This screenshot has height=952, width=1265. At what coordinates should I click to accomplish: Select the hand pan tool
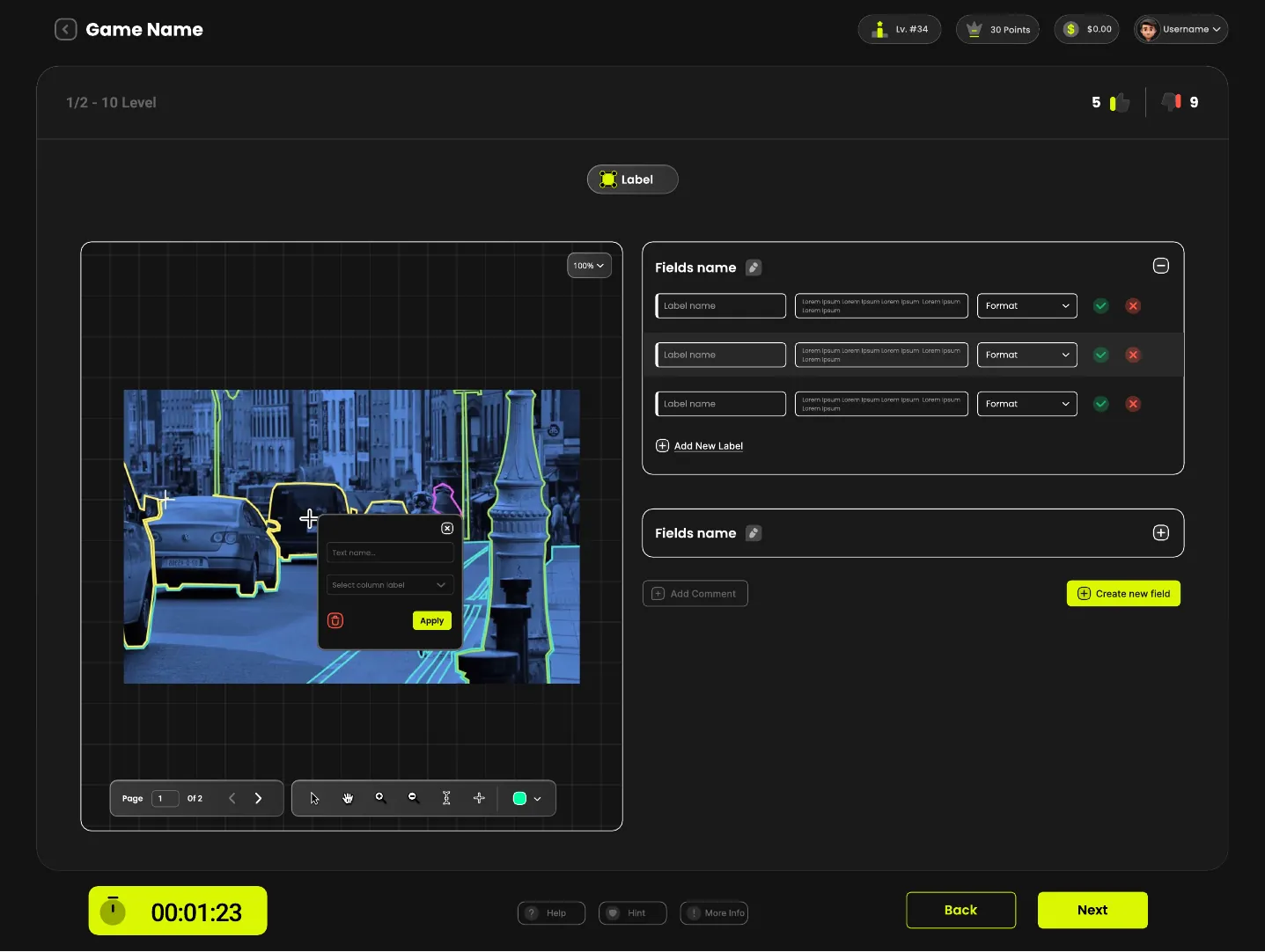[x=348, y=799]
